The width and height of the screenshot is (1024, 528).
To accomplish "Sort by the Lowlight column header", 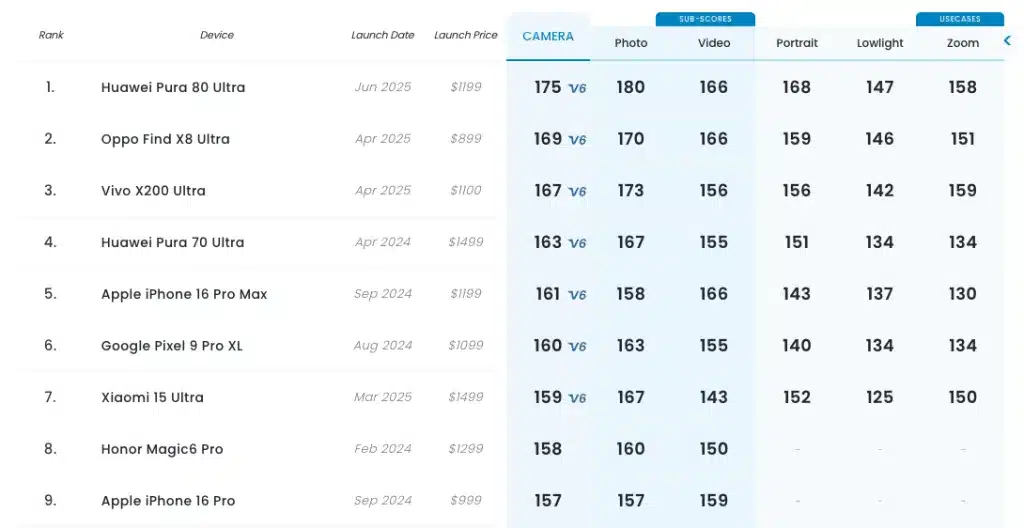I will coord(880,43).
